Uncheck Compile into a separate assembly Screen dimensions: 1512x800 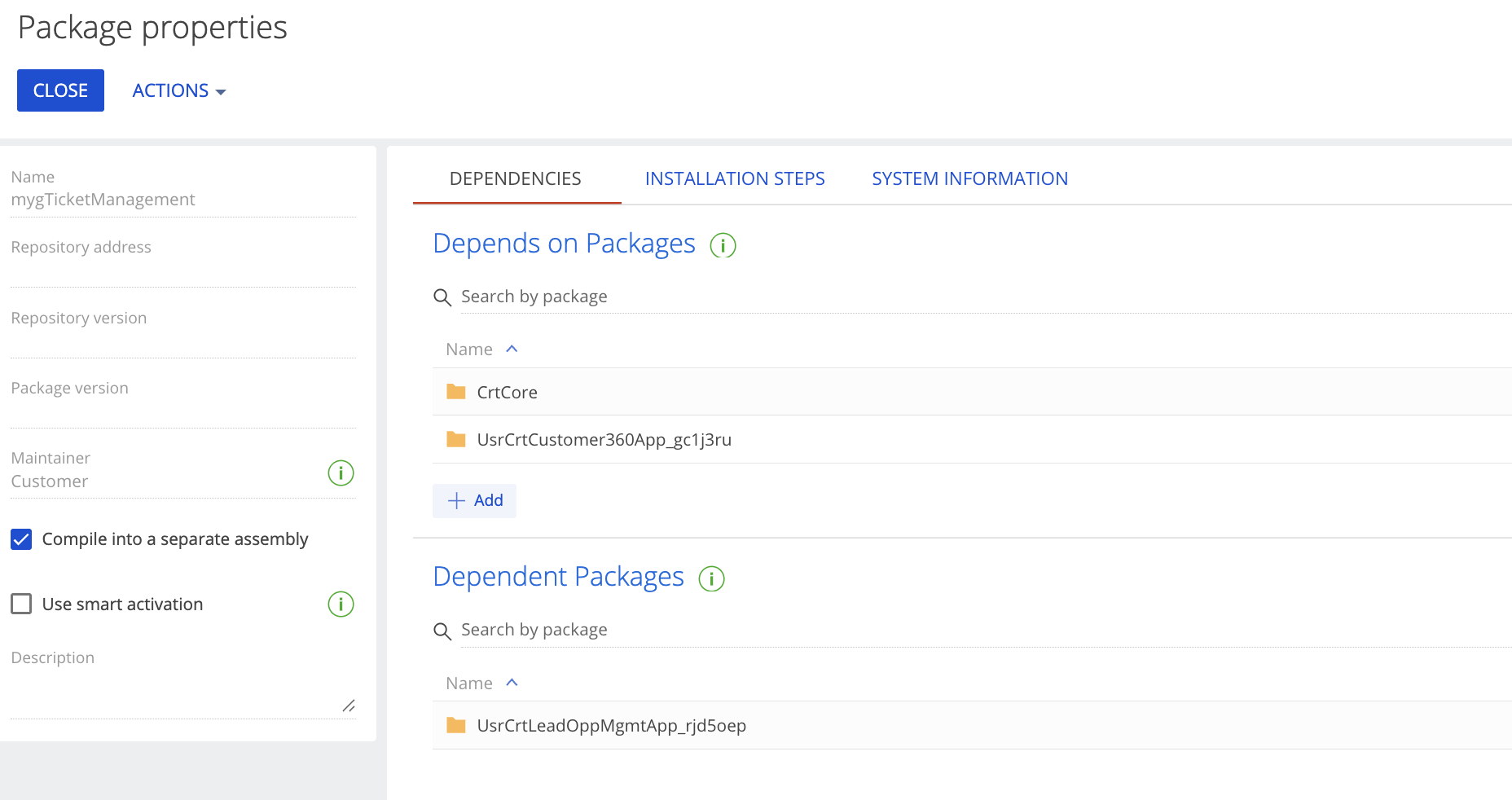point(21,539)
